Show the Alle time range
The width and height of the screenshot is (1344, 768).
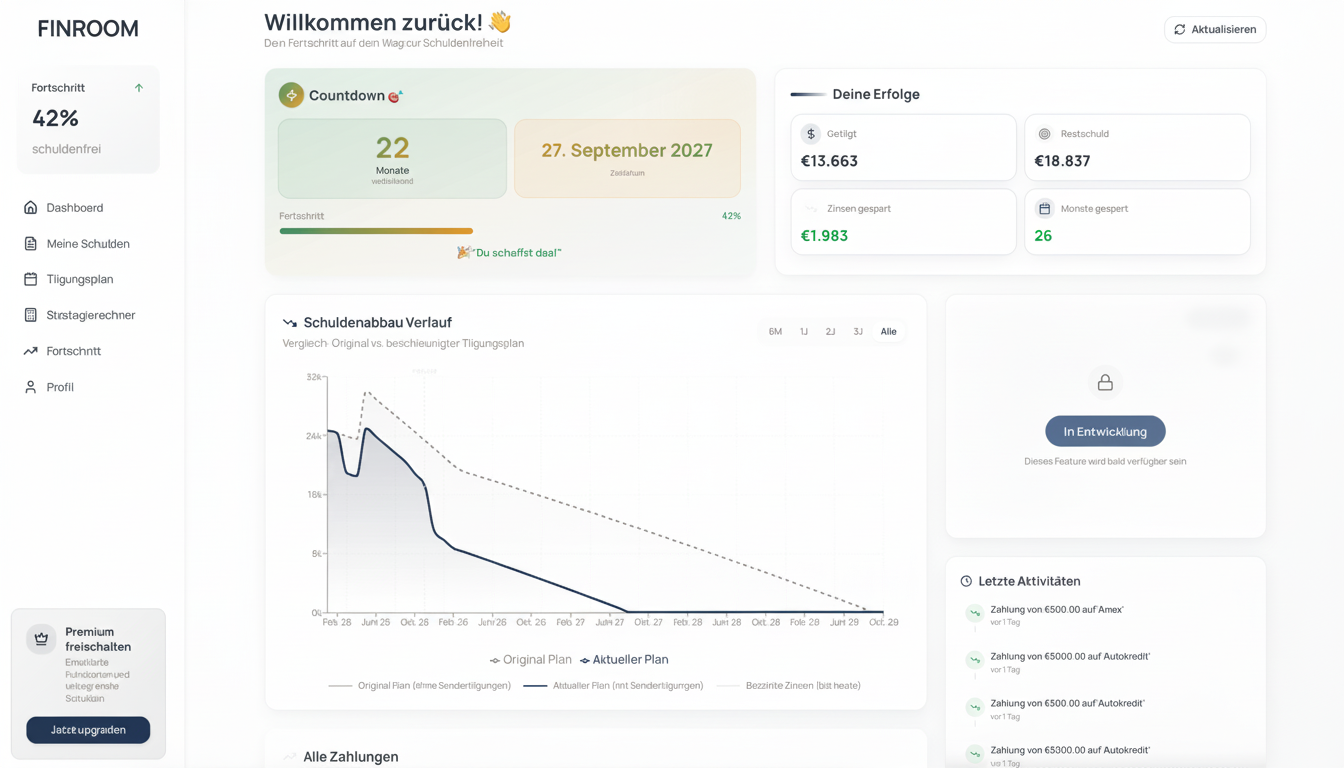(x=888, y=332)
